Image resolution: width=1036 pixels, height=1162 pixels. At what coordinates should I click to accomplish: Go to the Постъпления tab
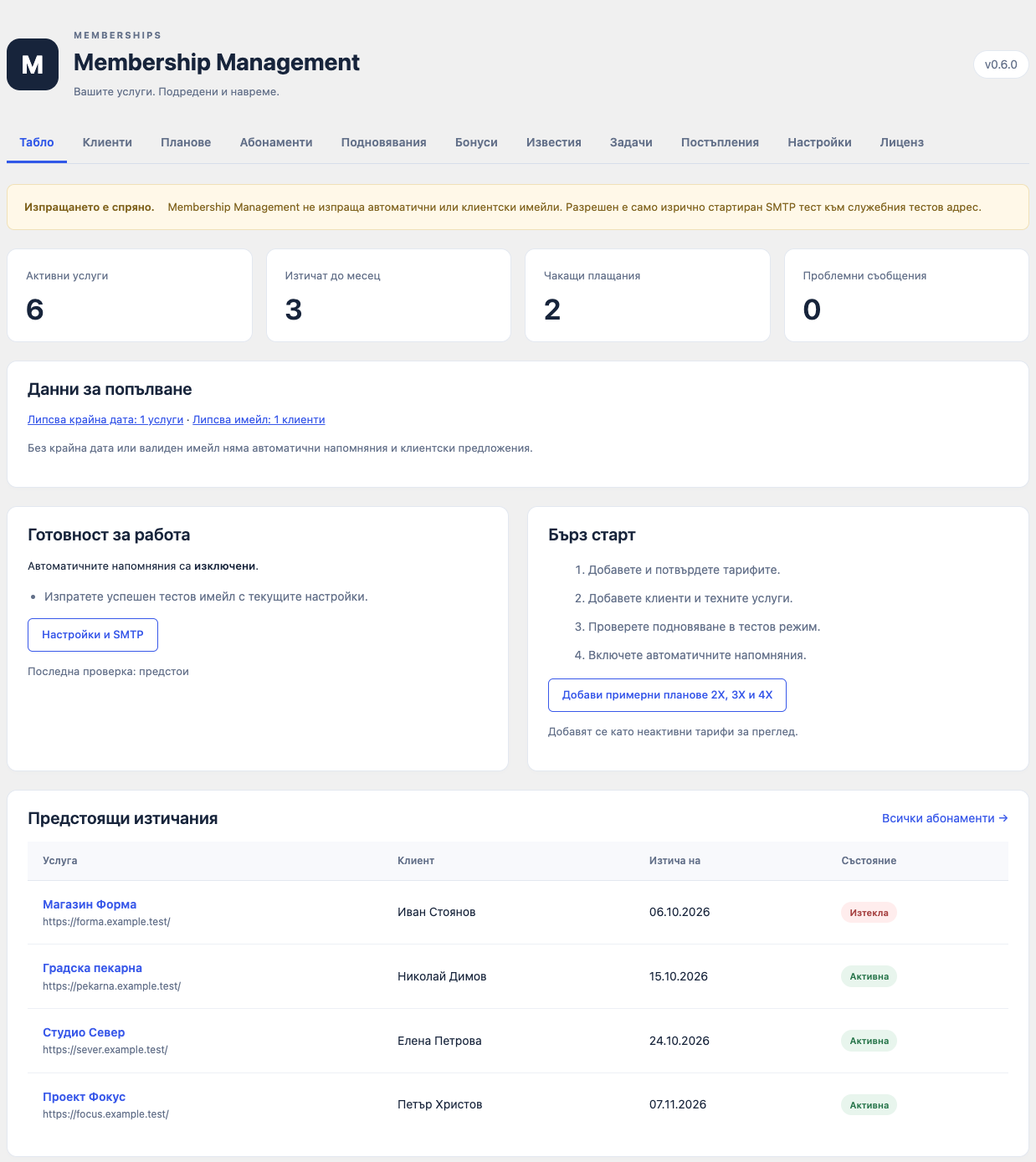tap(720, 142)
